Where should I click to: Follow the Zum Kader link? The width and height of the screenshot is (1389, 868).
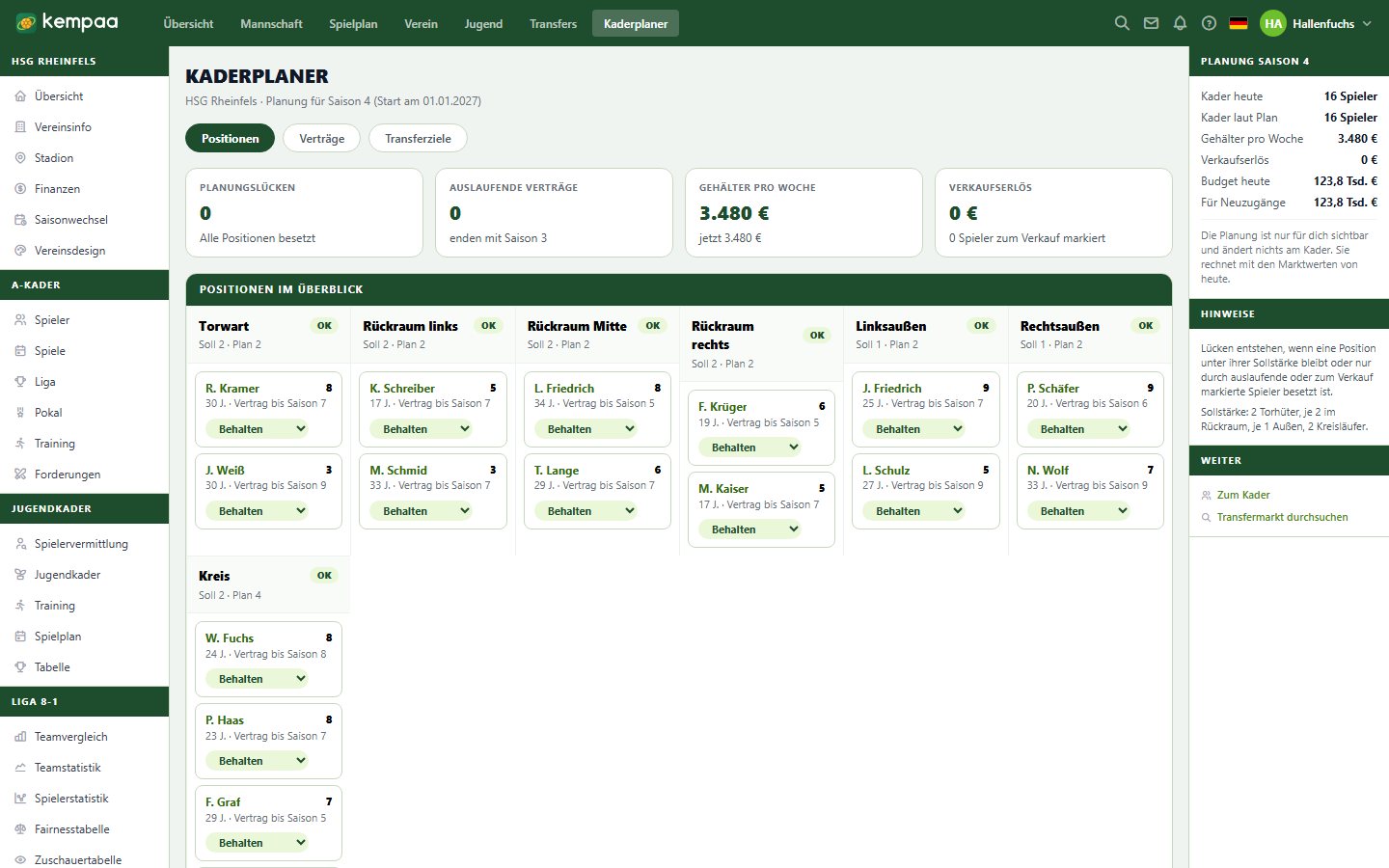[1243, 495]
